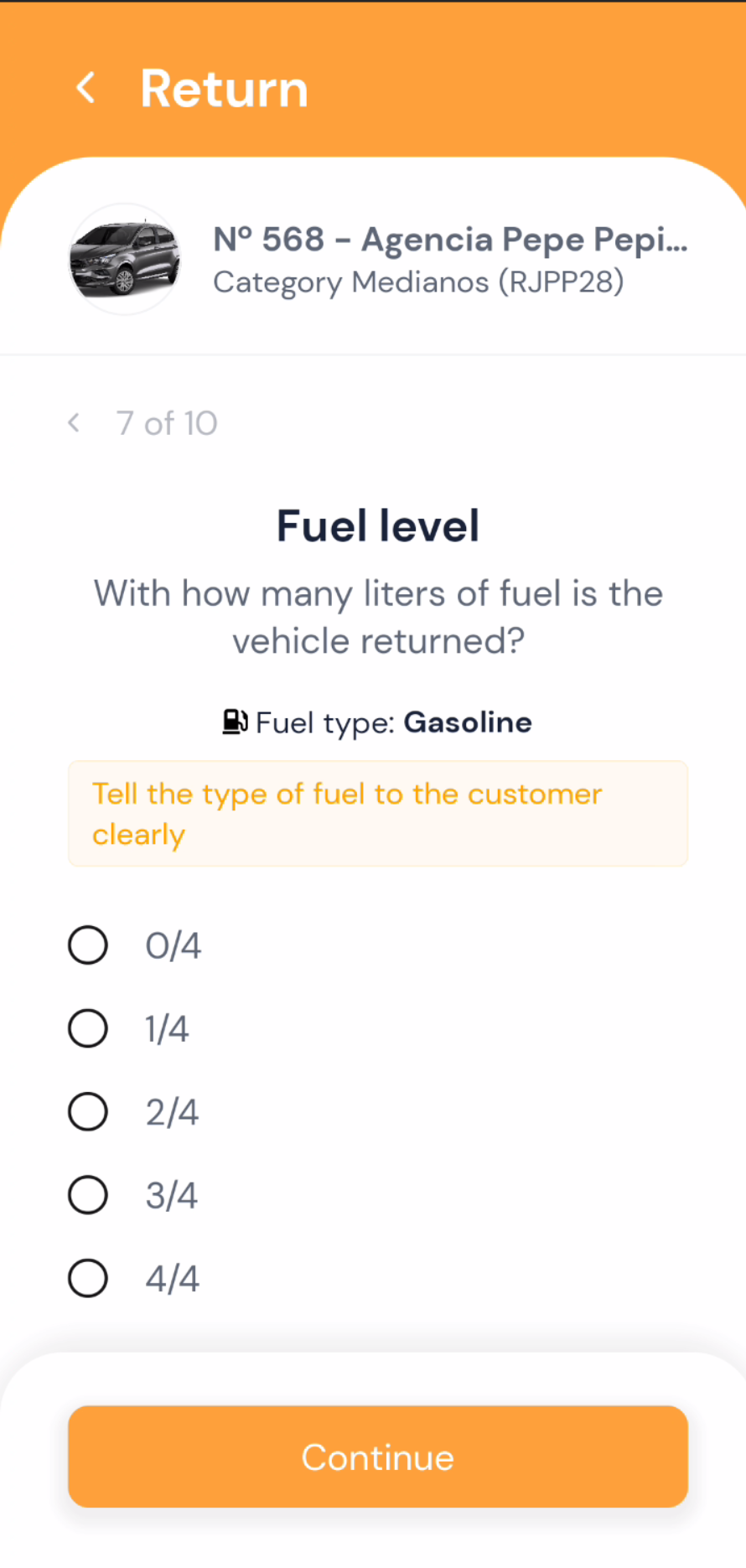Image resolution: width=746 pixels, height=1568 pixels.
Task: Click the Fuel level heading
Action: (x=378, y=525)
